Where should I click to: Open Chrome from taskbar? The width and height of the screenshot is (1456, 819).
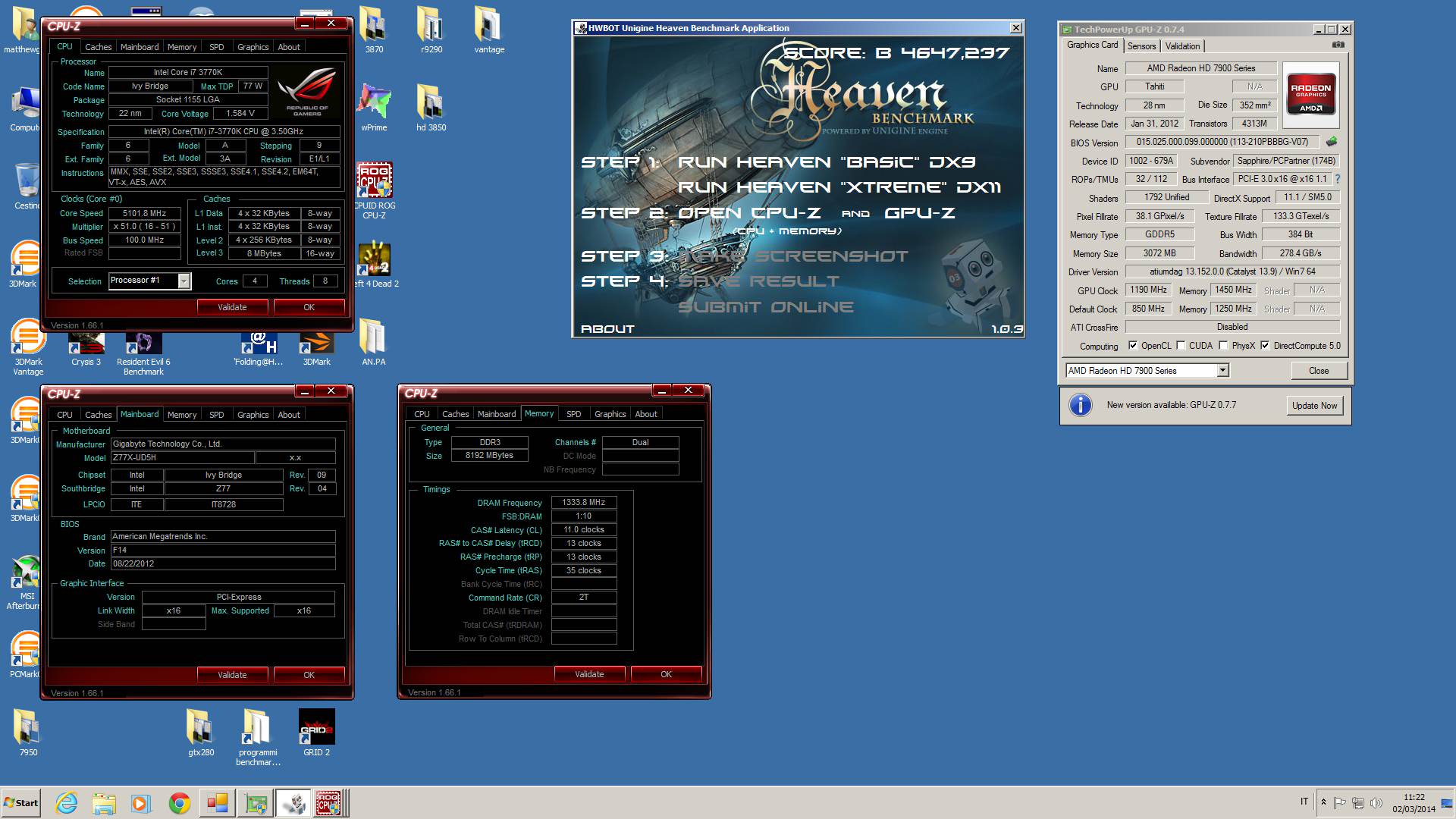tap(180, 803)
